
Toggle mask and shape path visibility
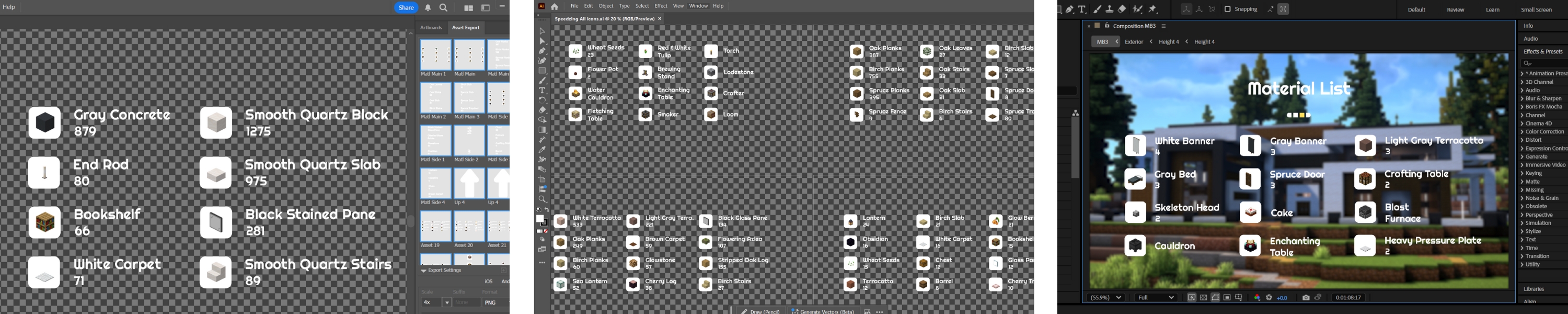click(1215, 298)
